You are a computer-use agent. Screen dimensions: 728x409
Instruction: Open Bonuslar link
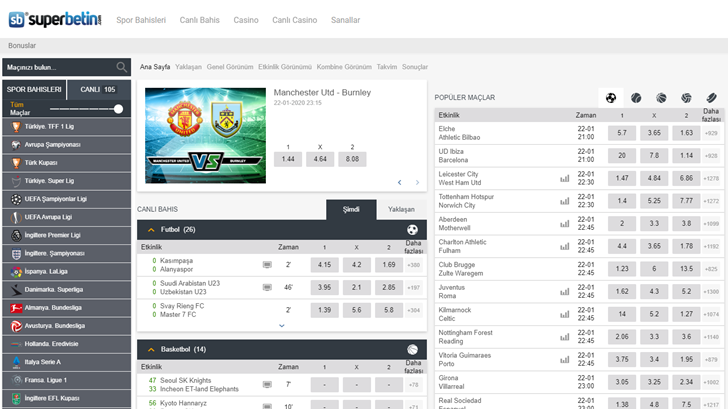click(x=22, y=45)
